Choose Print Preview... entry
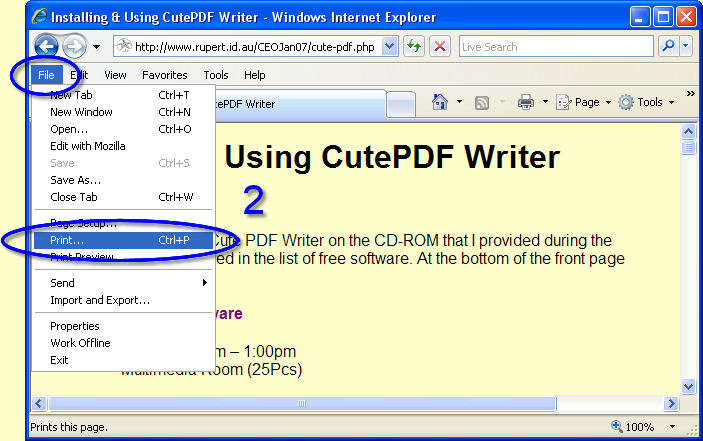Screen dimensions: 703x441 pos(122,257)
